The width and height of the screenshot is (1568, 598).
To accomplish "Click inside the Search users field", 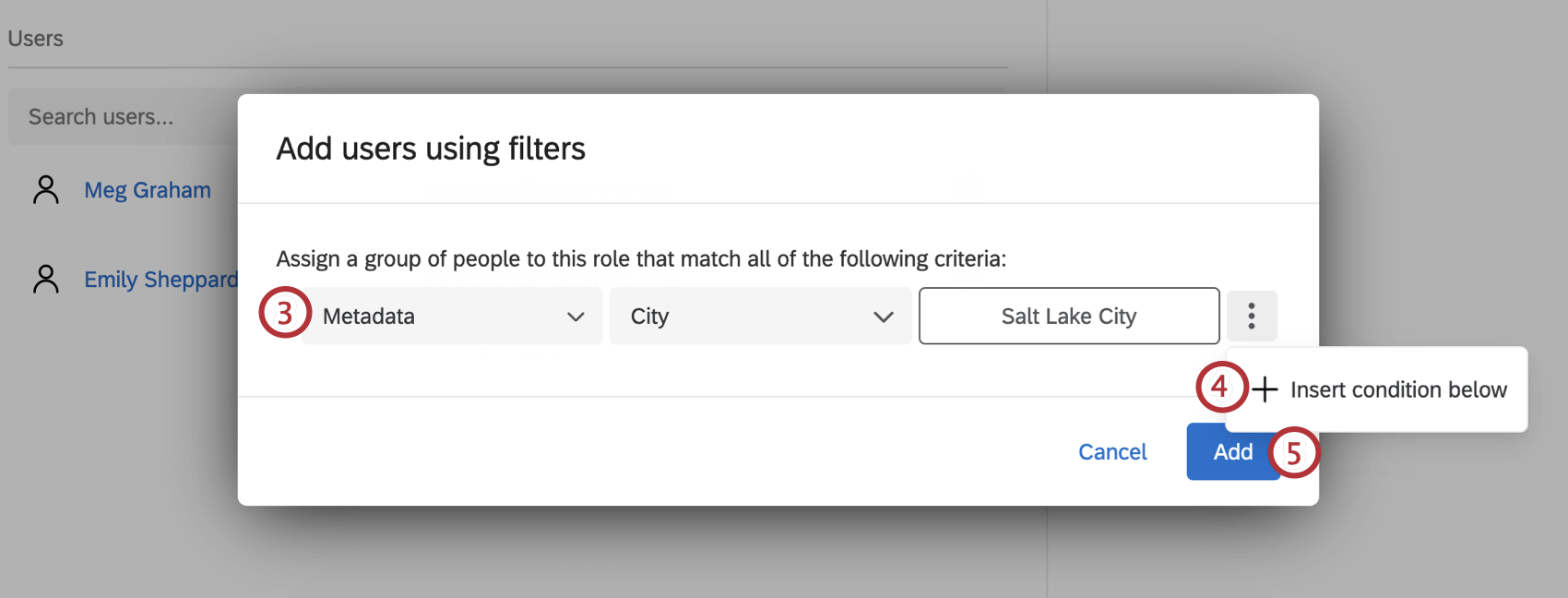I will tap(101, 116).
